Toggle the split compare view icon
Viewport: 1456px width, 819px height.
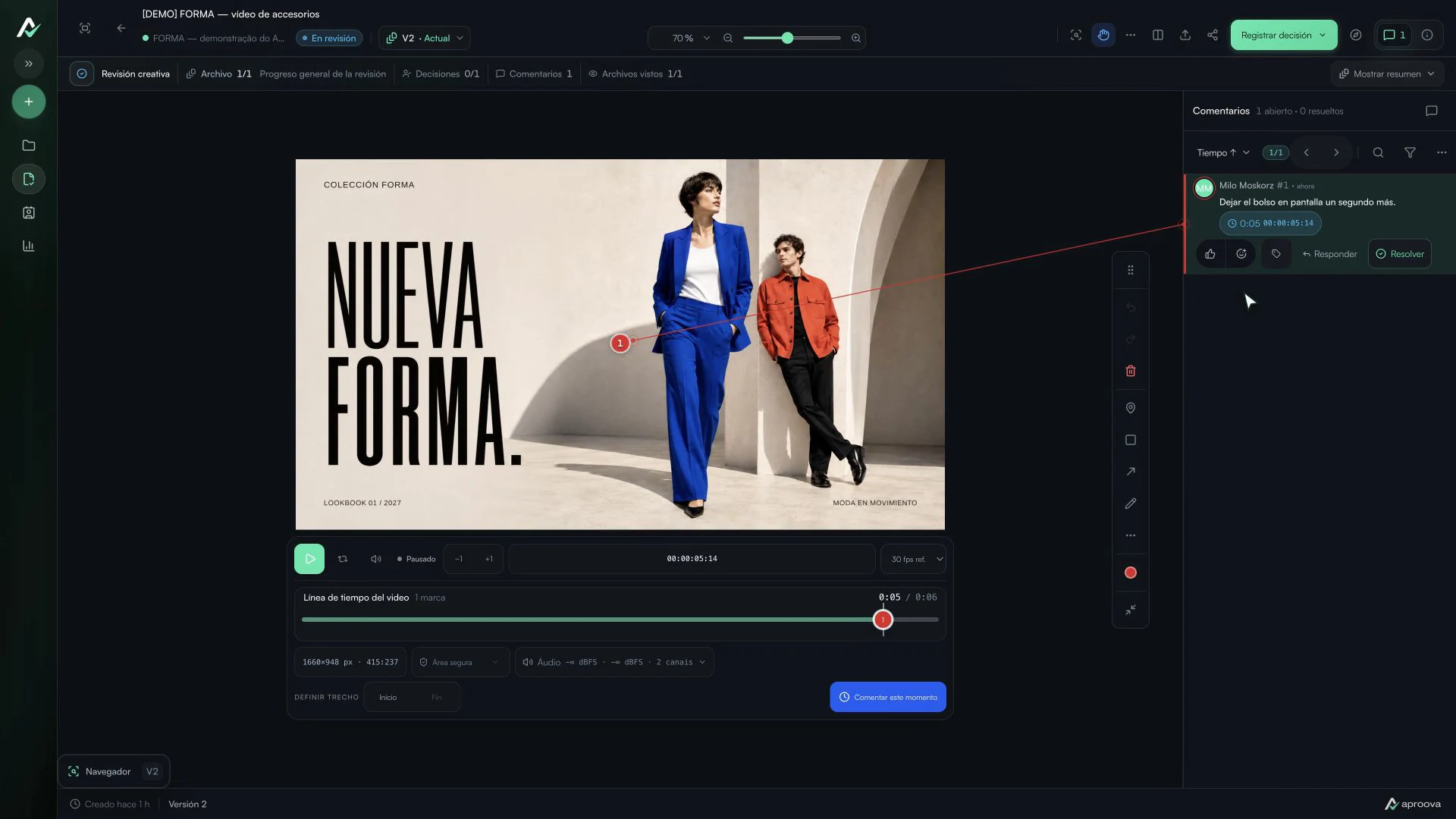coord(1158,35)
